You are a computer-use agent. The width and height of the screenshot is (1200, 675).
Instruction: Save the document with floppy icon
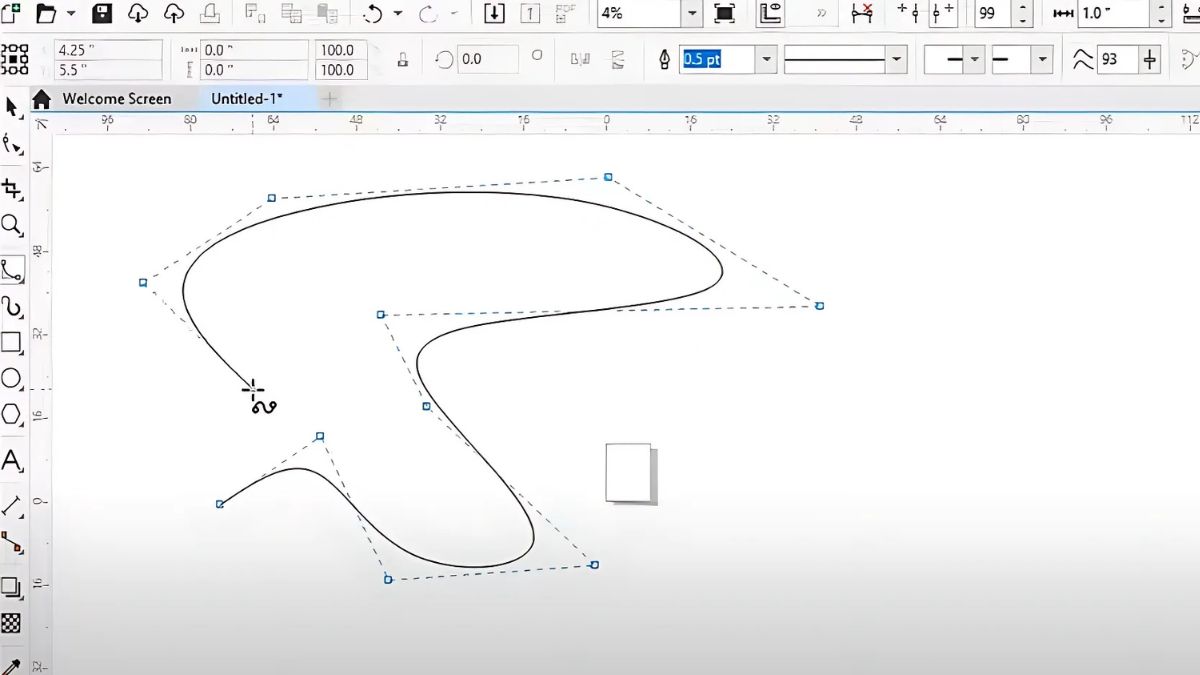click(102, 13)
